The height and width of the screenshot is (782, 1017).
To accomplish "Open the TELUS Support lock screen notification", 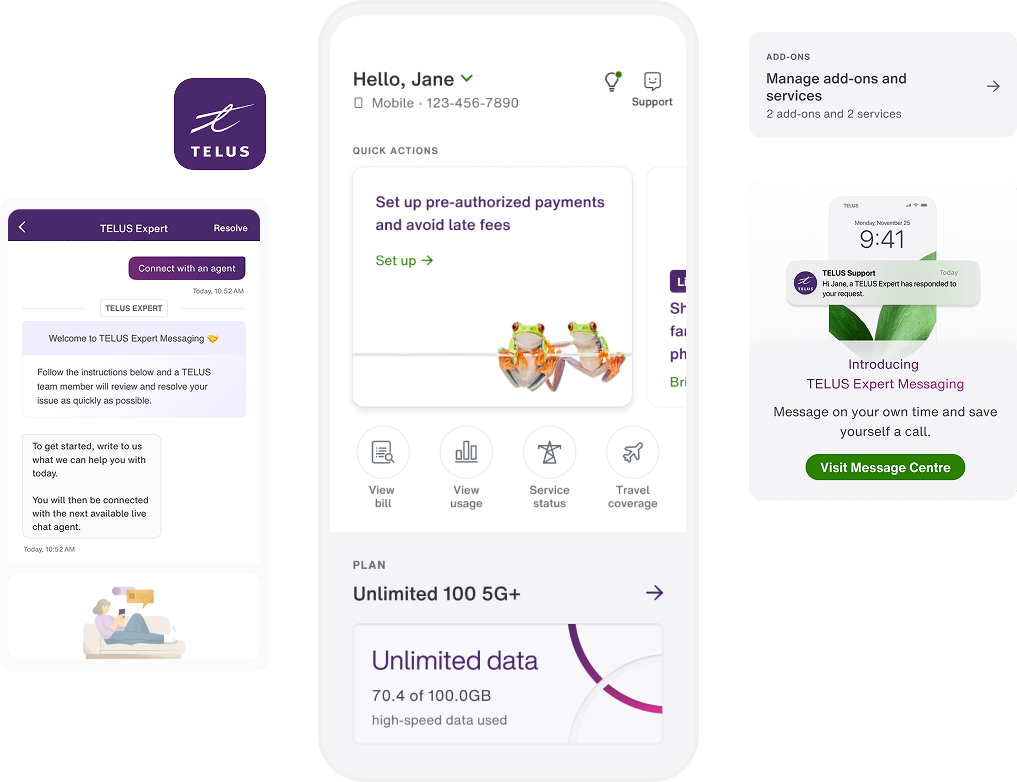I will (883, 283).
